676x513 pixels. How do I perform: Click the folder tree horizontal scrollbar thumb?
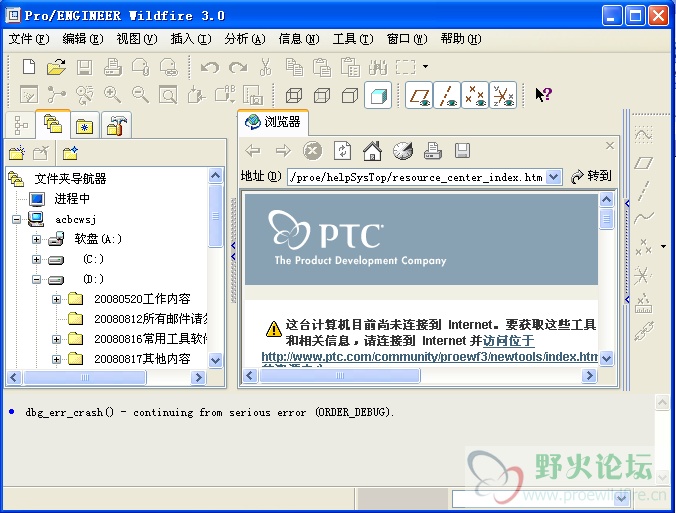(85, 377)
